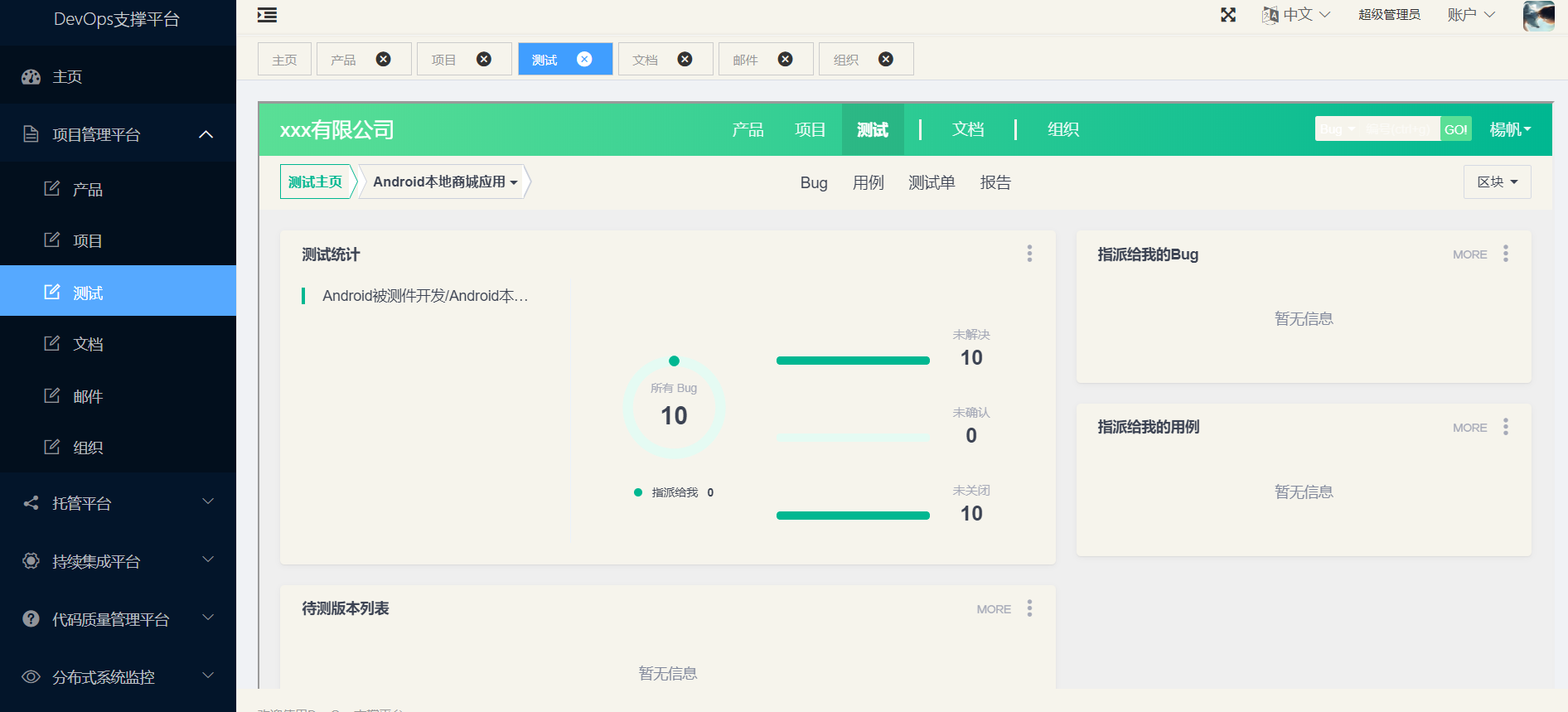Switch to the 文档 tab in the top tab bar
Screen dimensions: 1568x712
646,60
